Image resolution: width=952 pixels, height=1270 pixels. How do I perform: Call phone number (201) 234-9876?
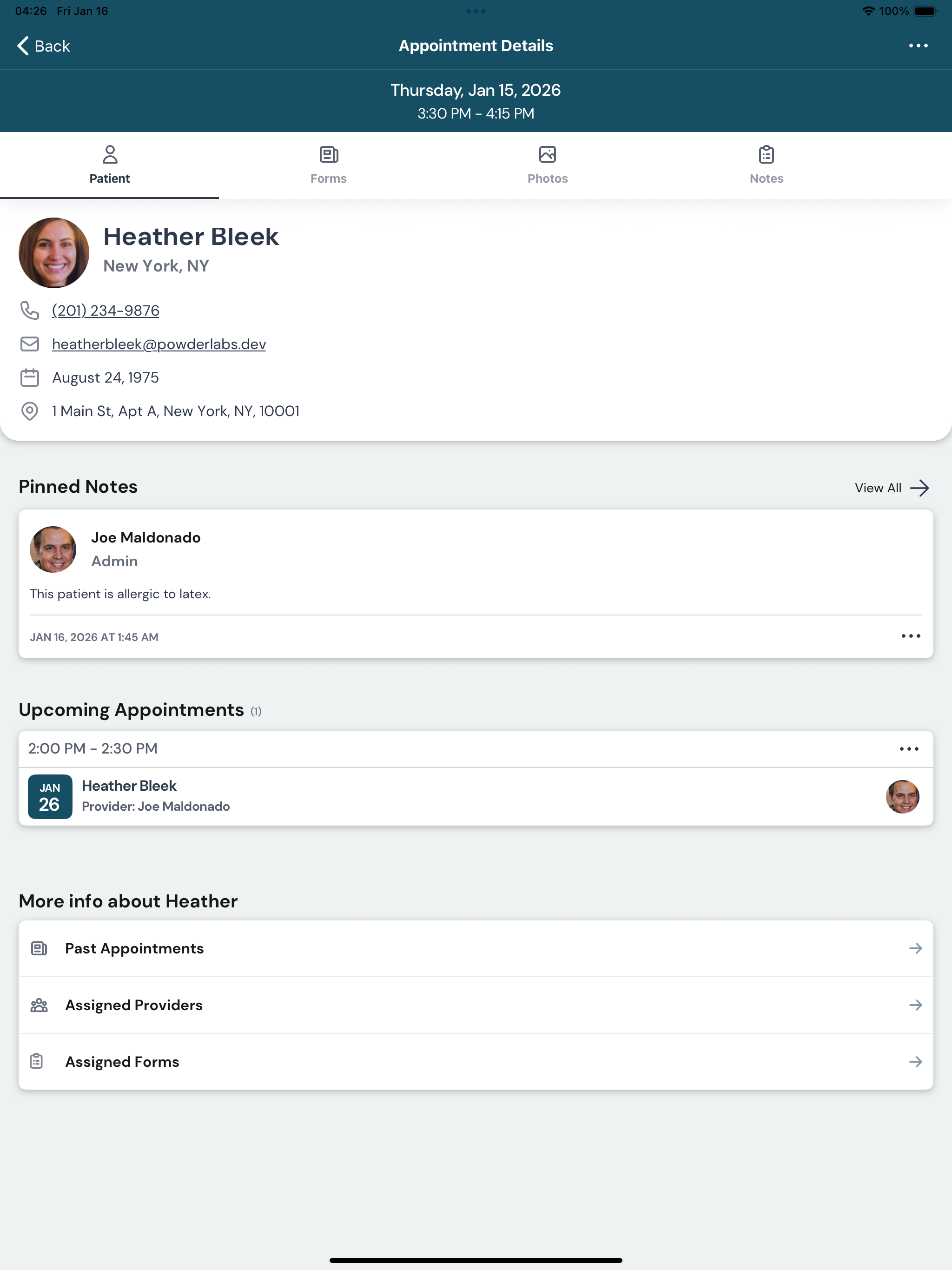point(106,311)
